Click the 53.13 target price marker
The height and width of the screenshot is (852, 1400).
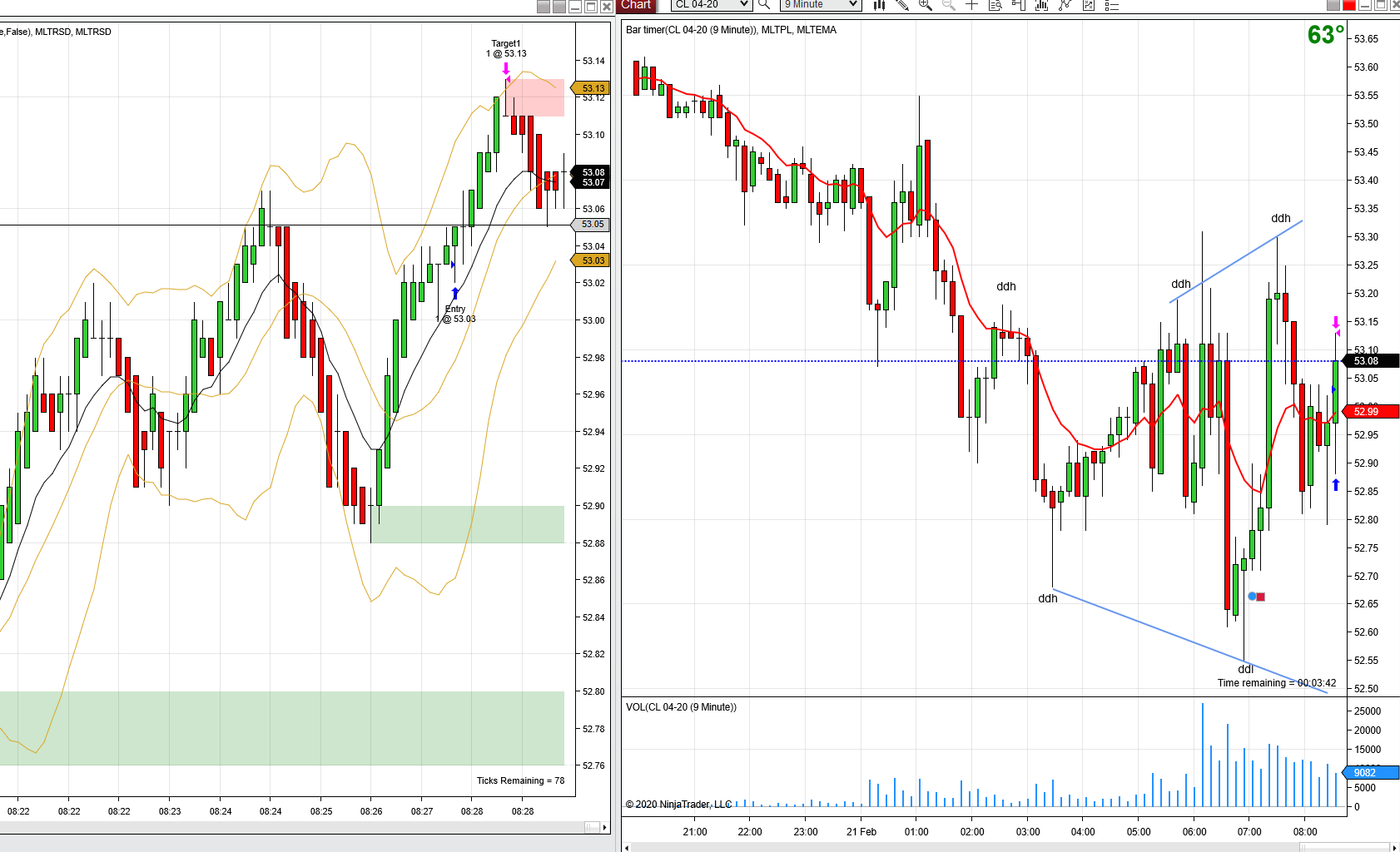591,88
